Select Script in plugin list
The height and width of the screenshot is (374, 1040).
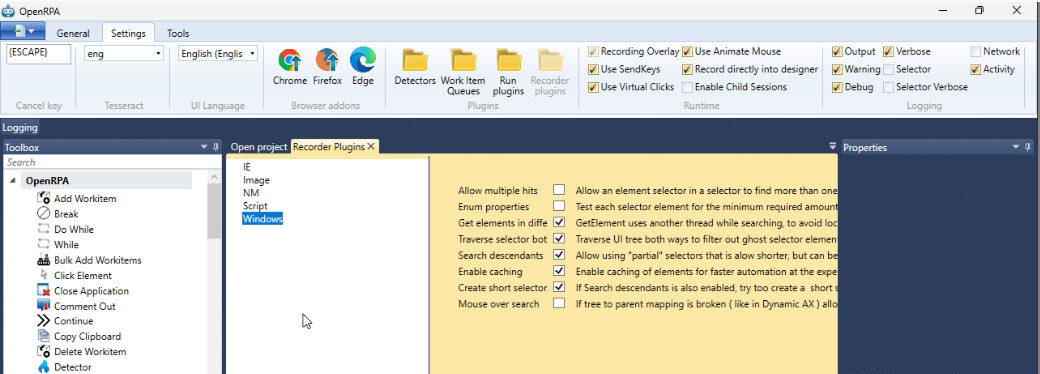click(x=255, y=206)
